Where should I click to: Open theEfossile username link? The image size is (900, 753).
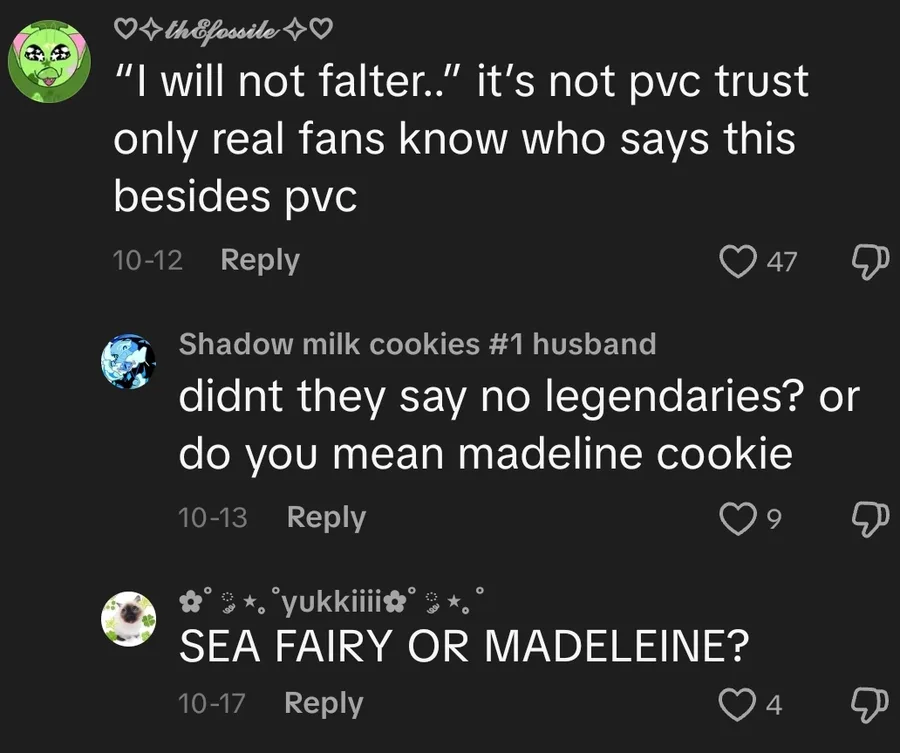(223, 29)
